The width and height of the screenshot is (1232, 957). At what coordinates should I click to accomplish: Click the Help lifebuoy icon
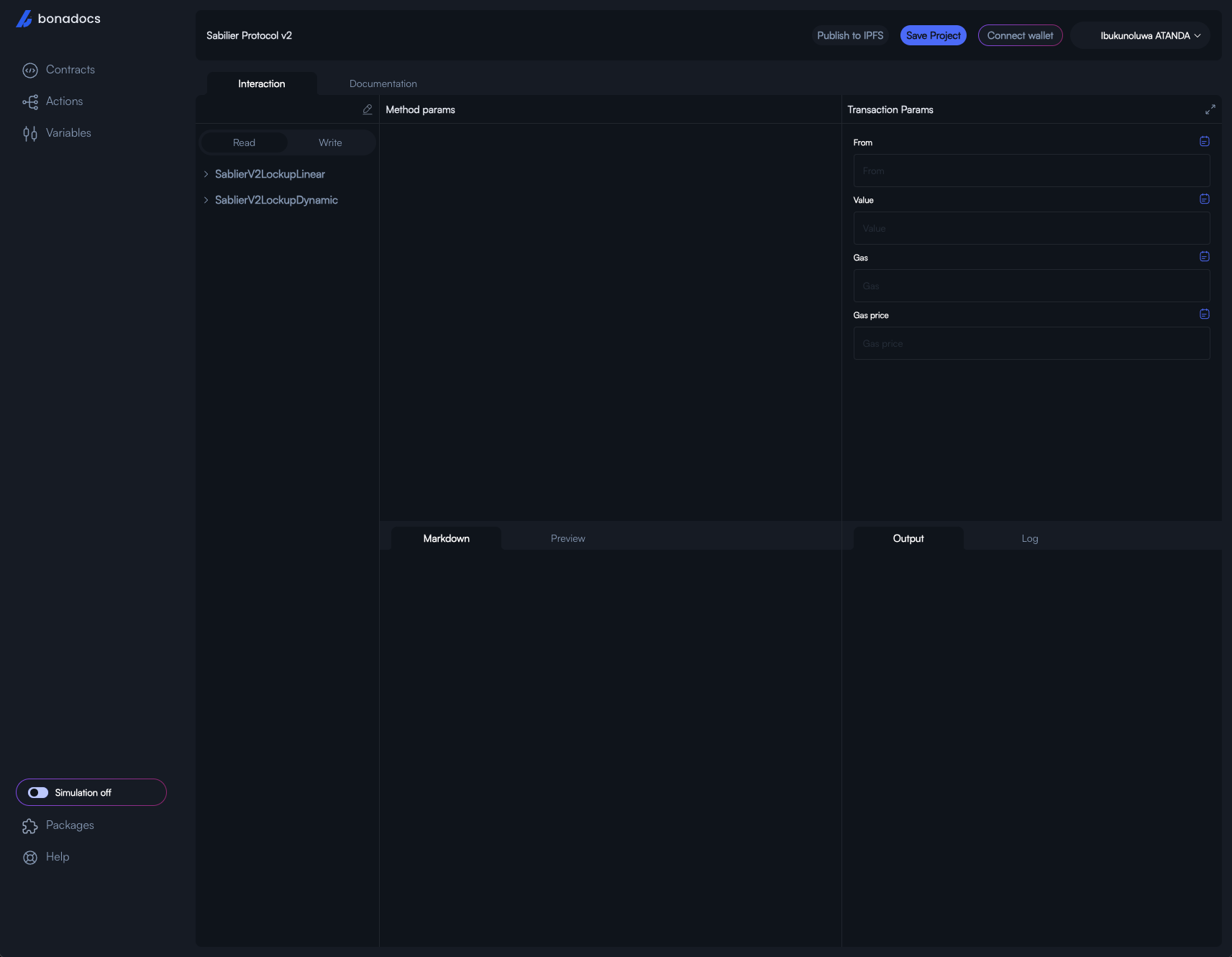pyautogui.click(x=30, y=858)
